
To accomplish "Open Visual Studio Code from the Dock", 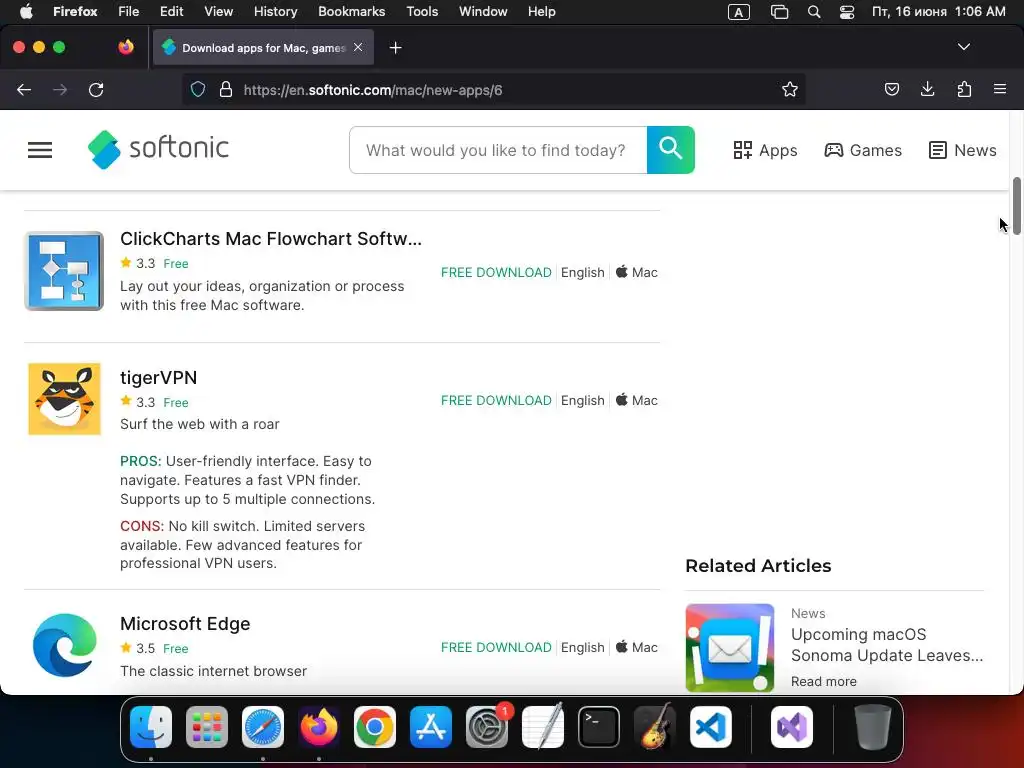I will (711, 727).
